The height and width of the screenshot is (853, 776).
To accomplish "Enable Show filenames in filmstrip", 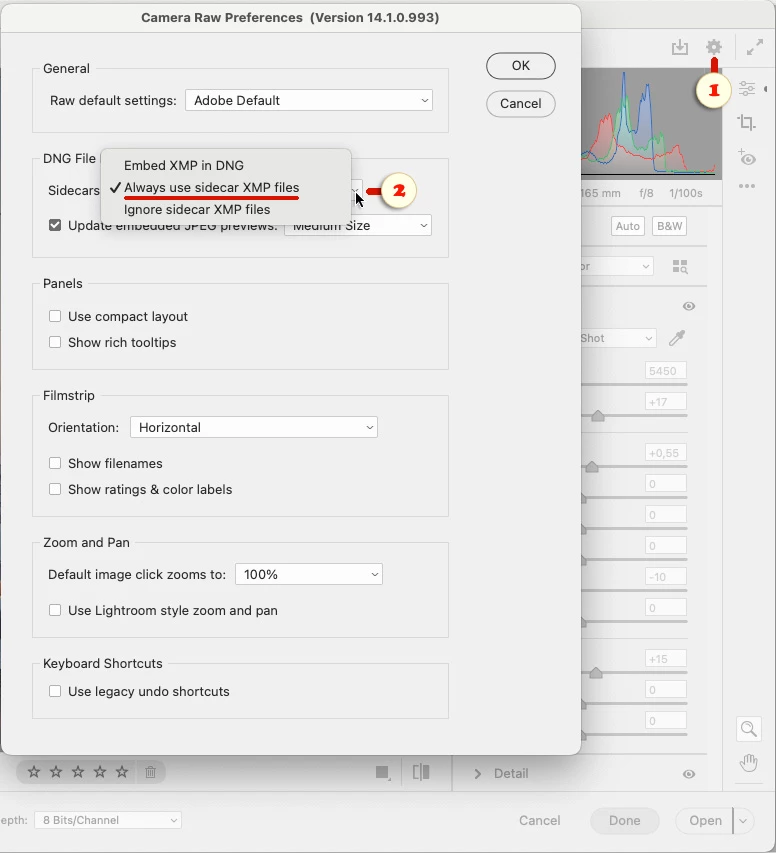I will 55,463.
